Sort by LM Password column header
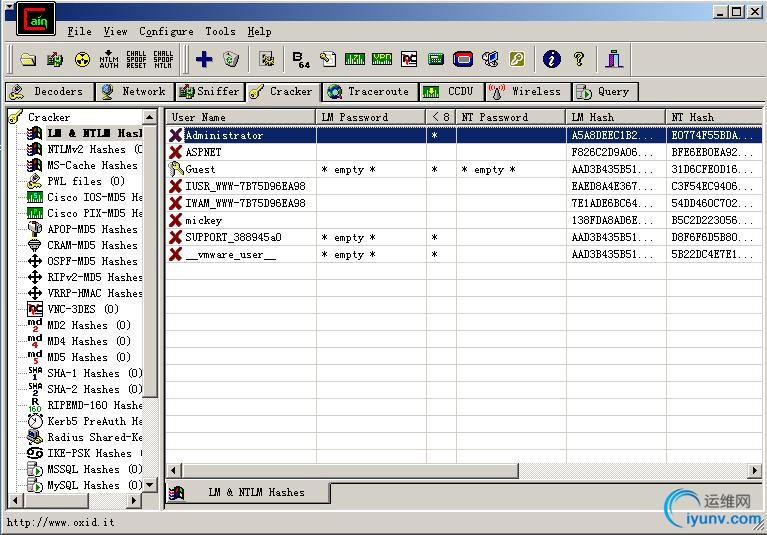The height and width of the screenshot is (535, 767). [x=371, y=117]
